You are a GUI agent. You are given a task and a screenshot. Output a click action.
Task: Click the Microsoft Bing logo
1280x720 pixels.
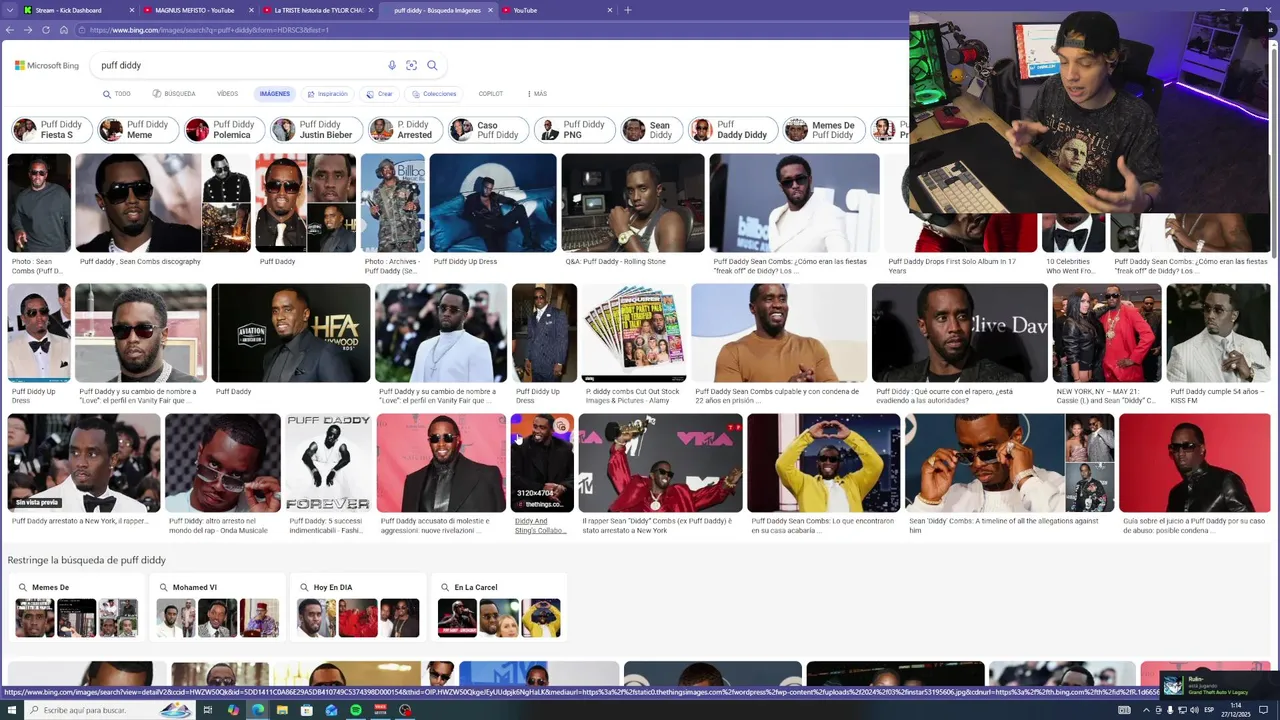click(x=47, y=65)
